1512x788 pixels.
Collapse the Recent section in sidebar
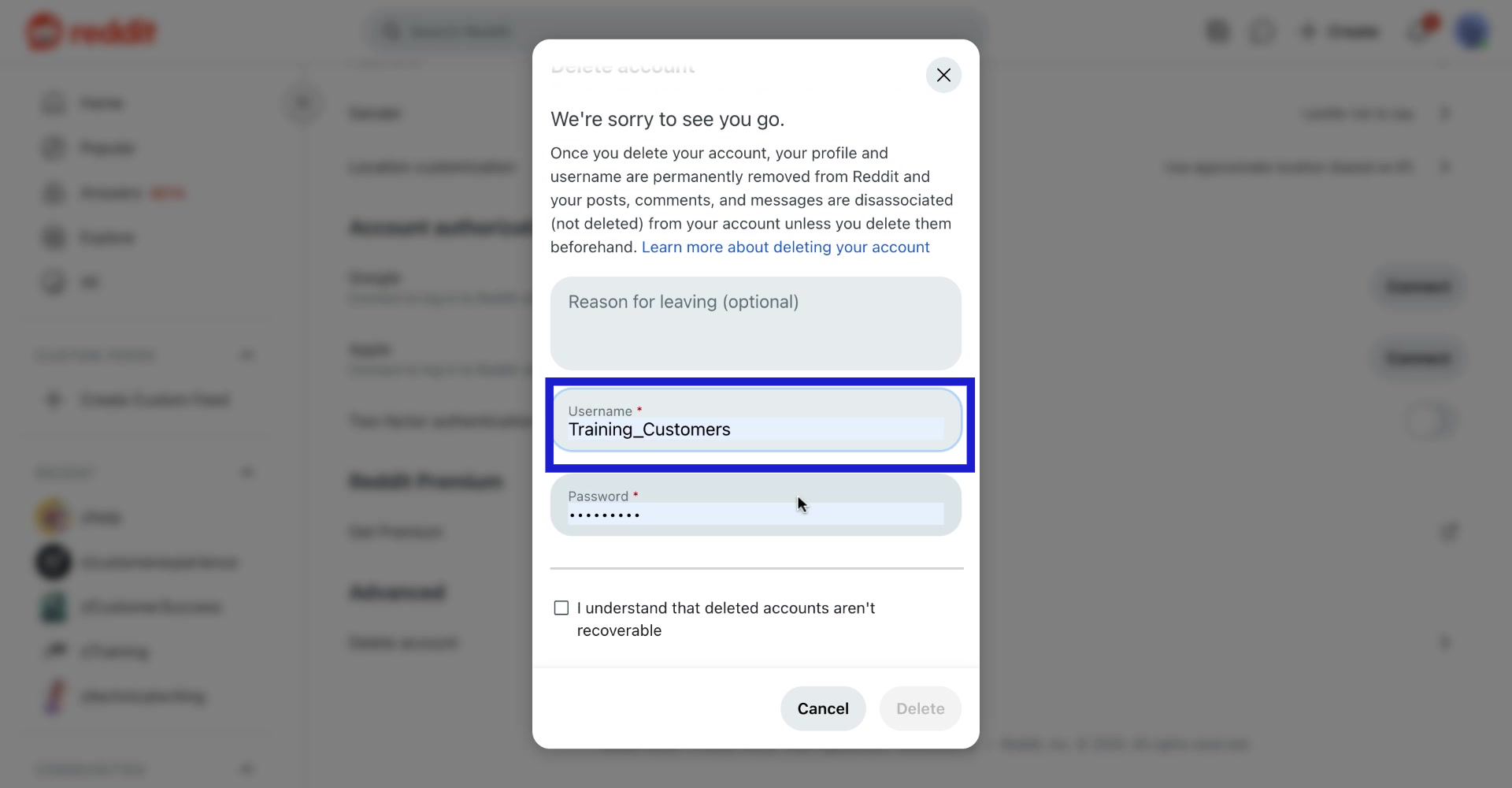point(247,473)
